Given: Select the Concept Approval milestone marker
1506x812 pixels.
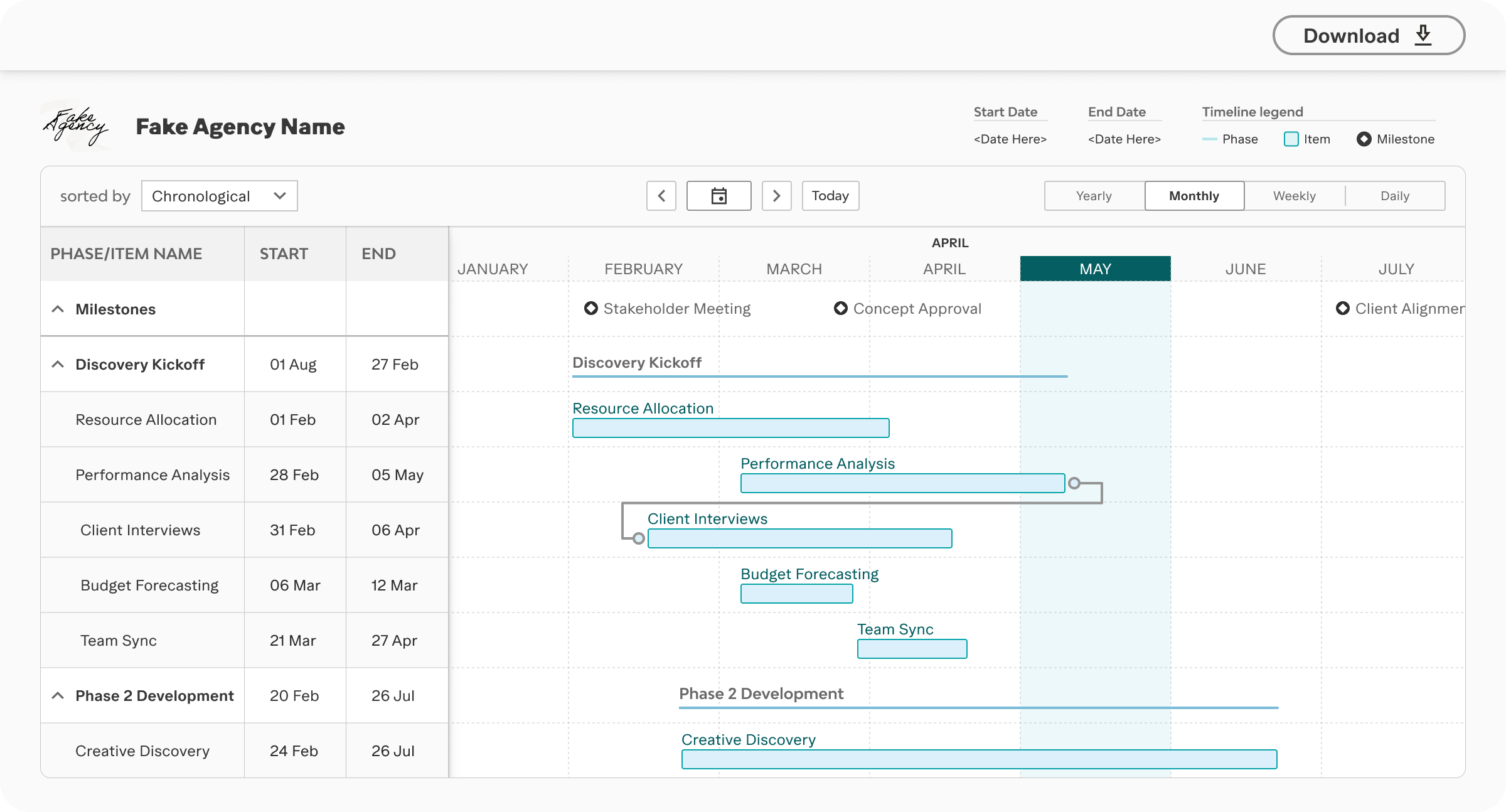Looking at the screenshot, I should [840, 308].
